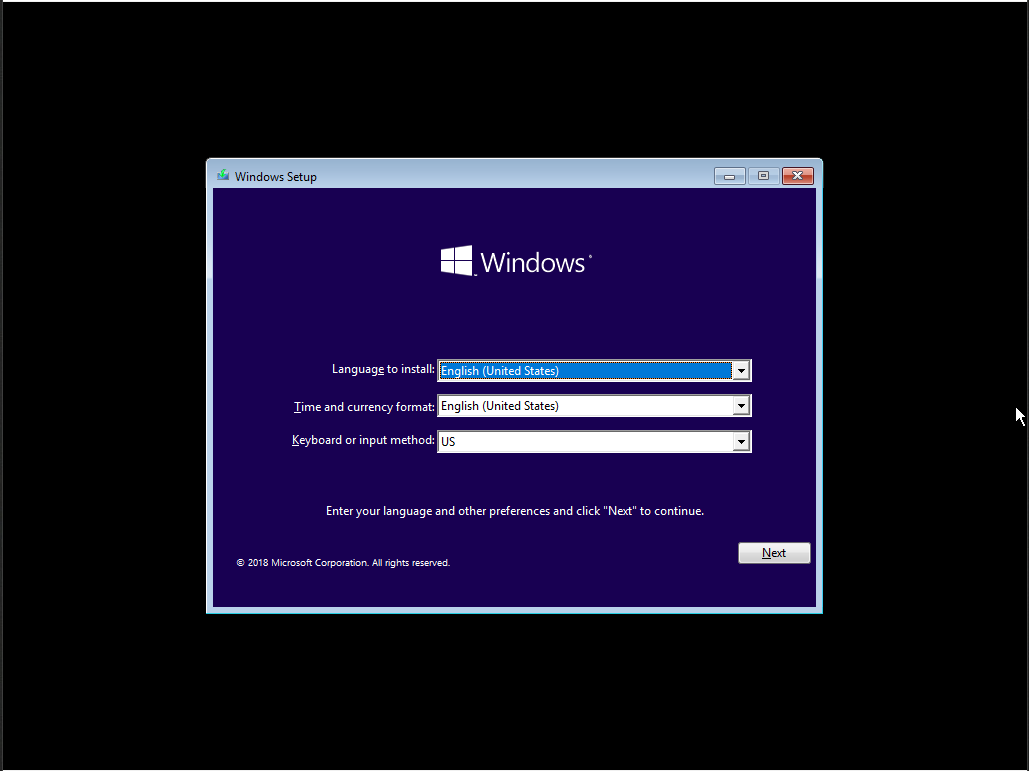Click the 'Enter your language and other preferences' instruction text
1029x771 pixels.
click(514, 511)
